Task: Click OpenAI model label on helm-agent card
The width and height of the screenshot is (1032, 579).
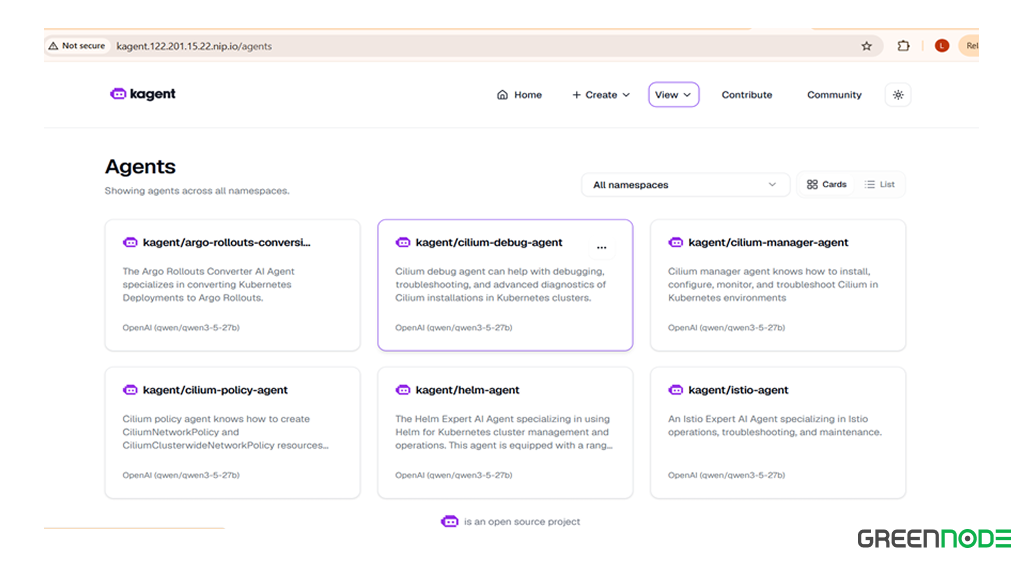Action: click(x=453, y=474)
